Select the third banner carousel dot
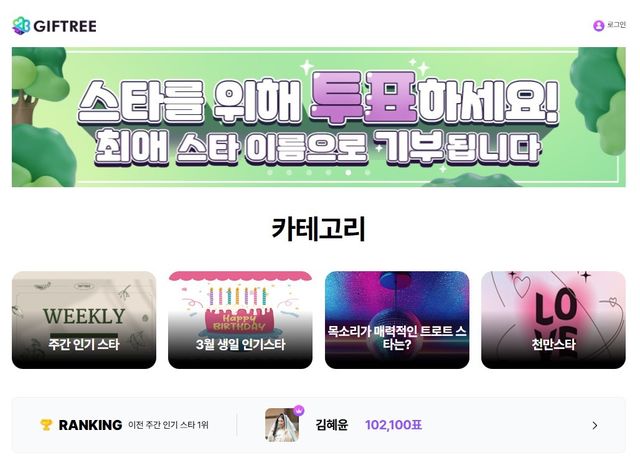 pos(309,173)
